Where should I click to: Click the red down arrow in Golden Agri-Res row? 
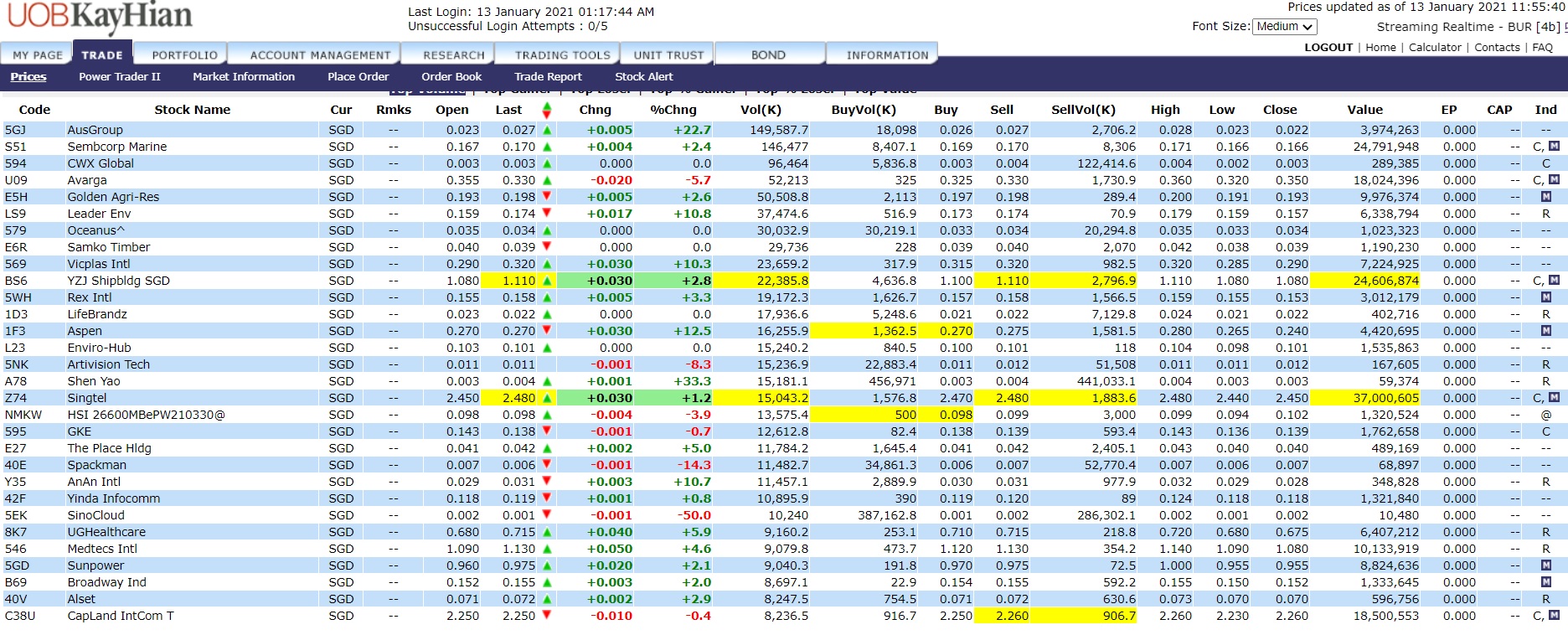547,196
